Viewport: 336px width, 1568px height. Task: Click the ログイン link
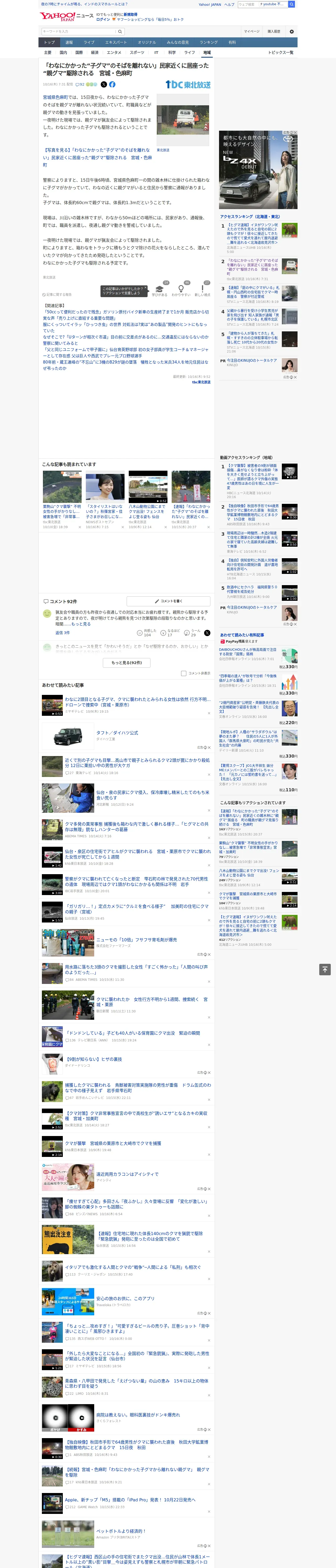pyautogui.click(x=103, y=20)
